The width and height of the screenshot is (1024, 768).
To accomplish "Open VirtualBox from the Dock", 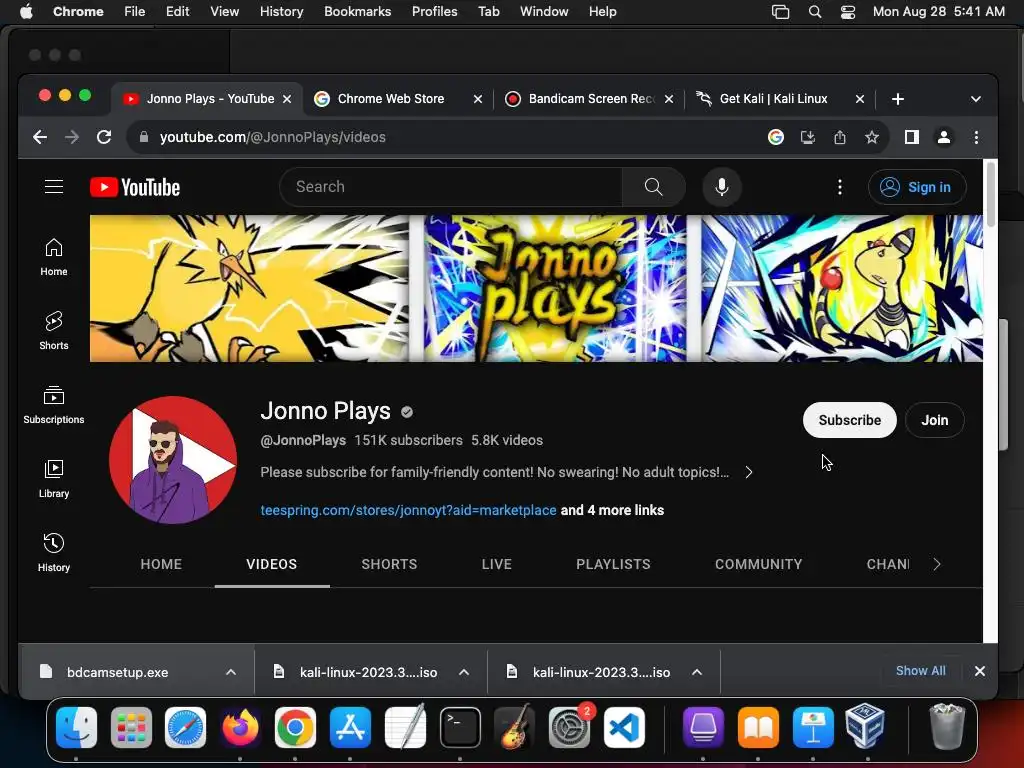I will point(865,726).
